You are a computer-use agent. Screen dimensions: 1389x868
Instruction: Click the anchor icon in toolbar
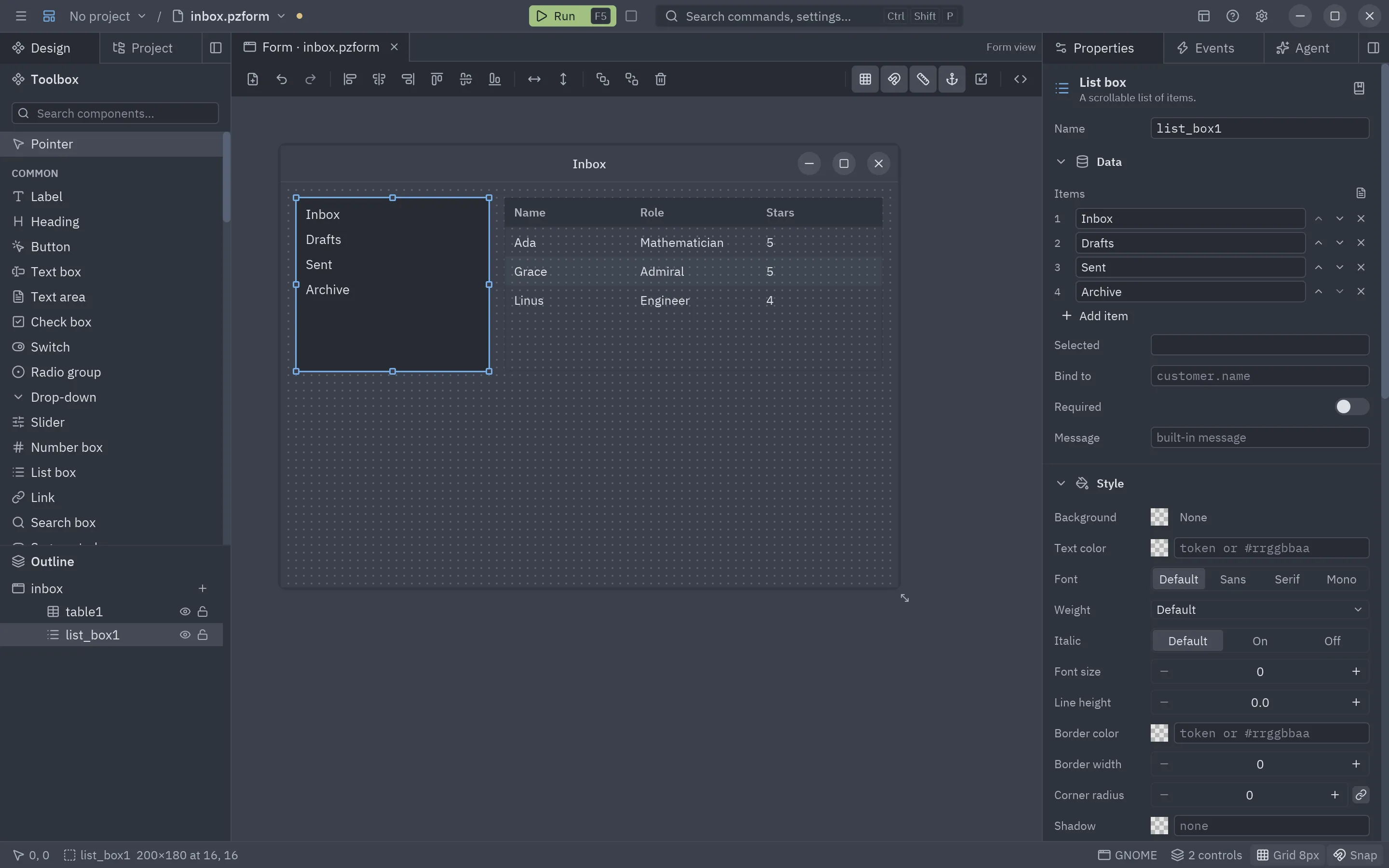pyautogui.click(x=952, y=79)
